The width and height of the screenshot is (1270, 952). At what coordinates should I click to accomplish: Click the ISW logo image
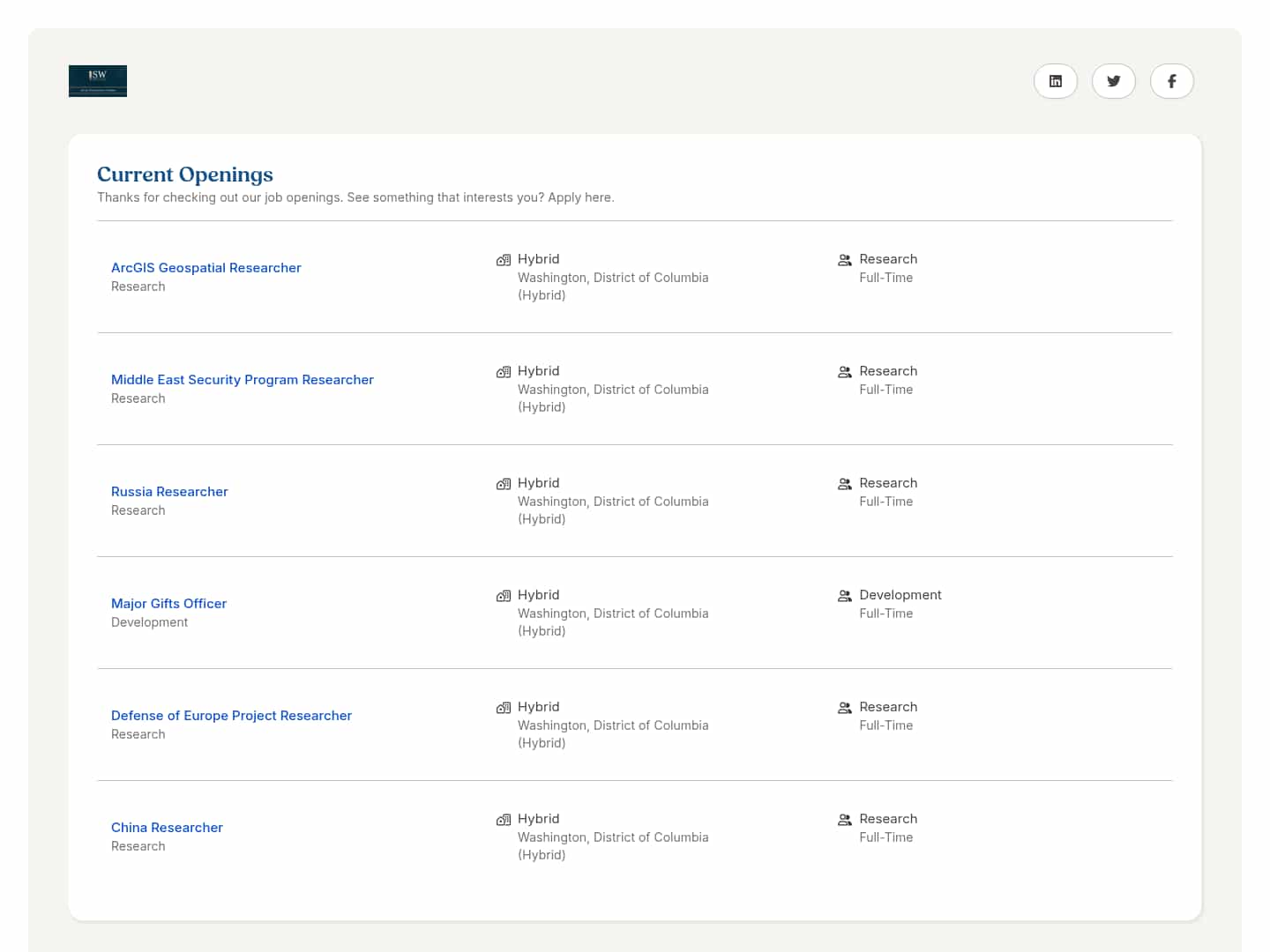(98, 81)
